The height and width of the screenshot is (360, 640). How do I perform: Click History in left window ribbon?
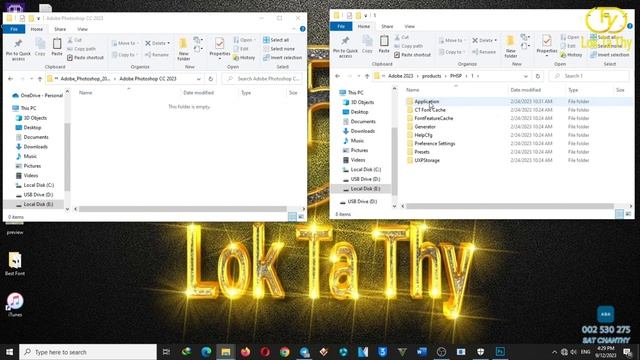(244, 58)
